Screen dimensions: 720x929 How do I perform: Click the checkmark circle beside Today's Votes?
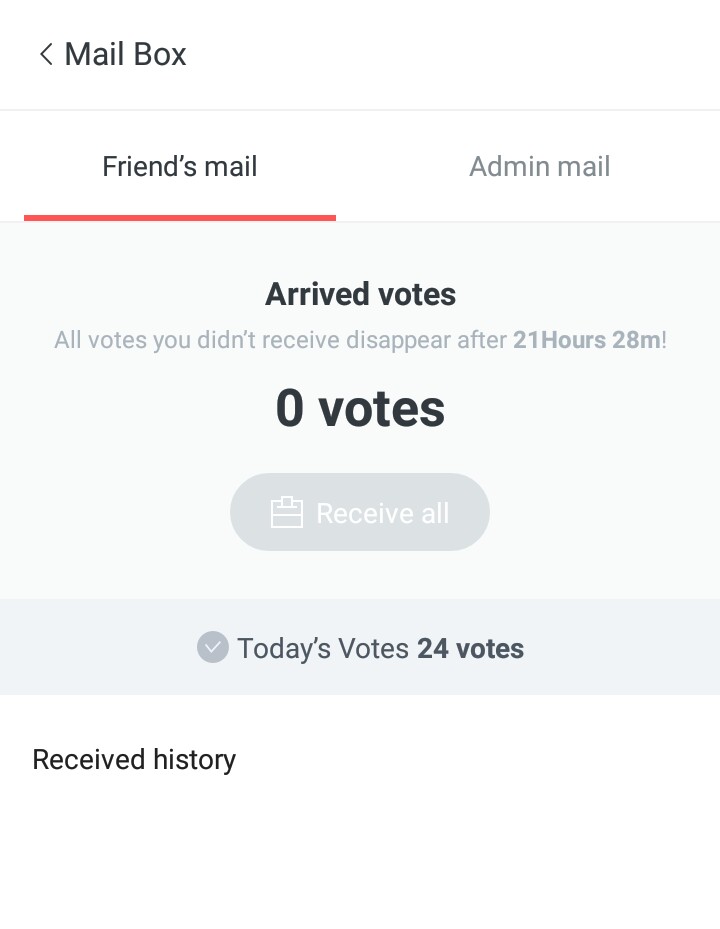coord(212,648)
